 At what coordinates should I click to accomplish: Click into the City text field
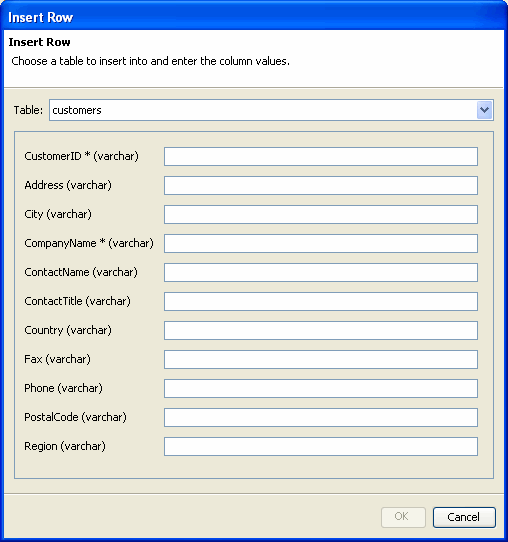pos(321,214)
